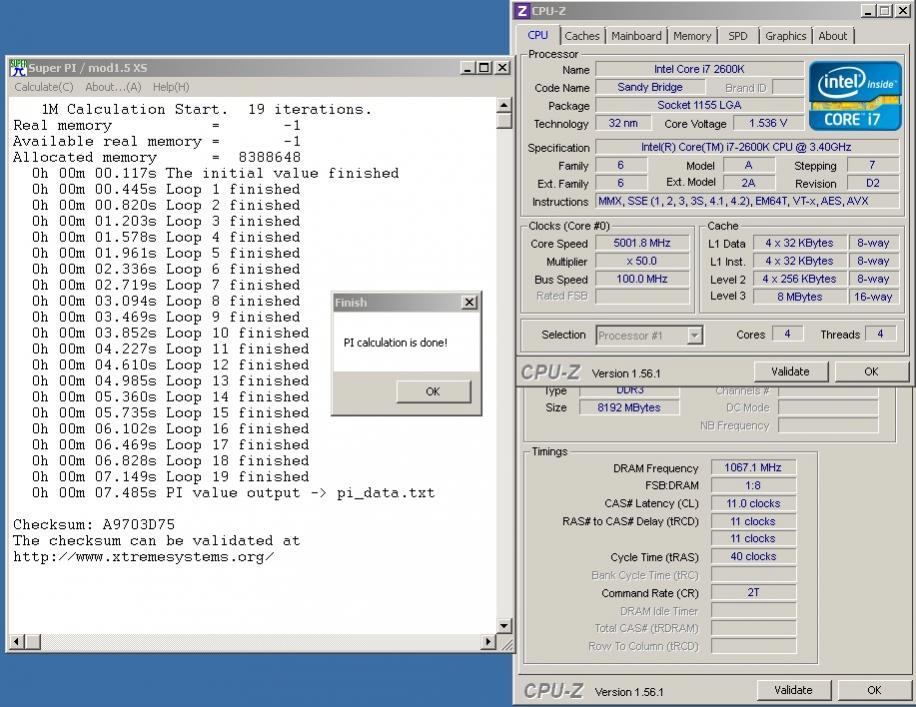916x707 pixels.
Task: Click the scroll down arrow in Super PI
Action: (x=504, y=626)
